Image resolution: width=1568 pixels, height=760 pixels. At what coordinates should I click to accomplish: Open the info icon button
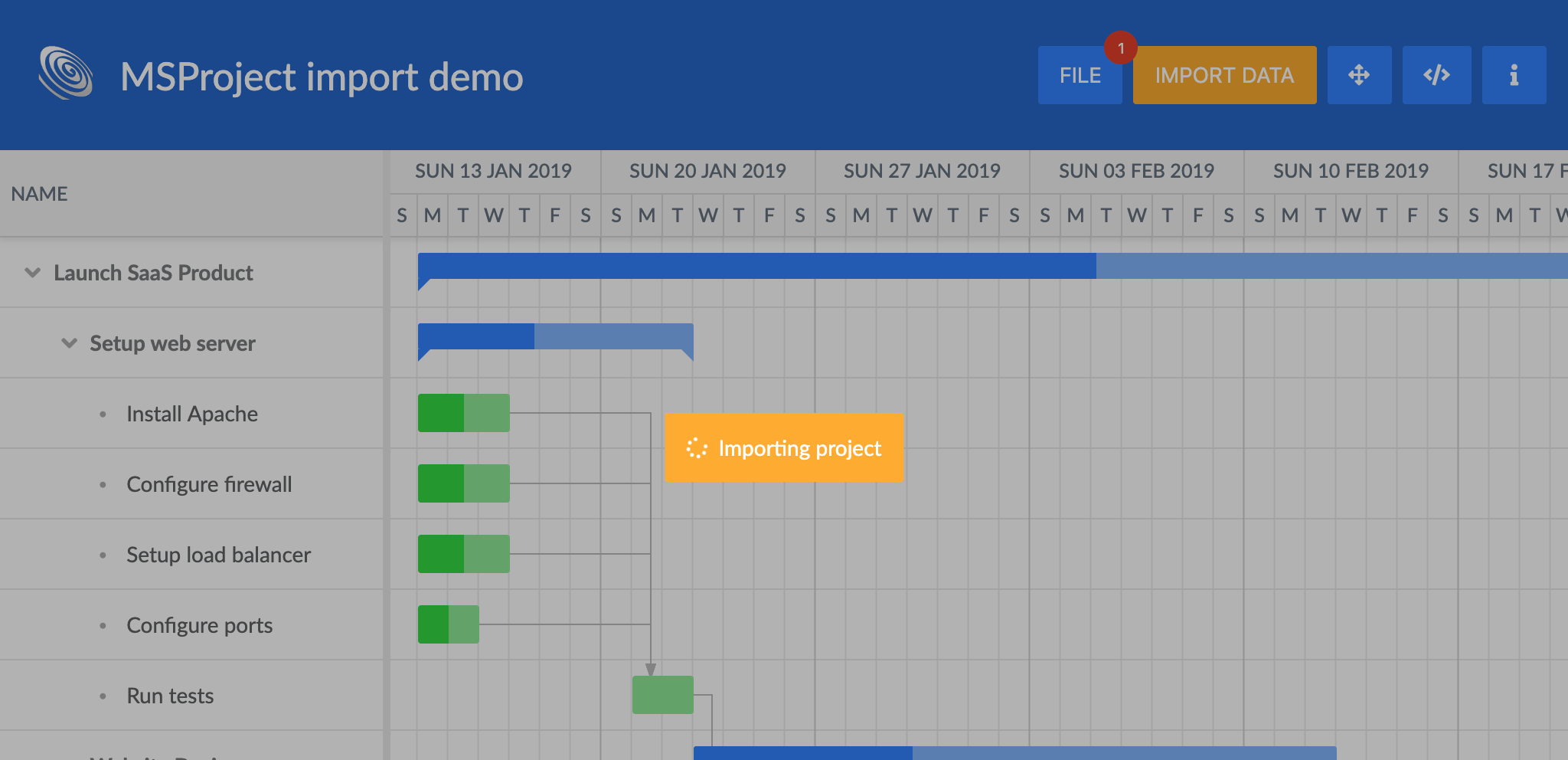point(1514,75)
